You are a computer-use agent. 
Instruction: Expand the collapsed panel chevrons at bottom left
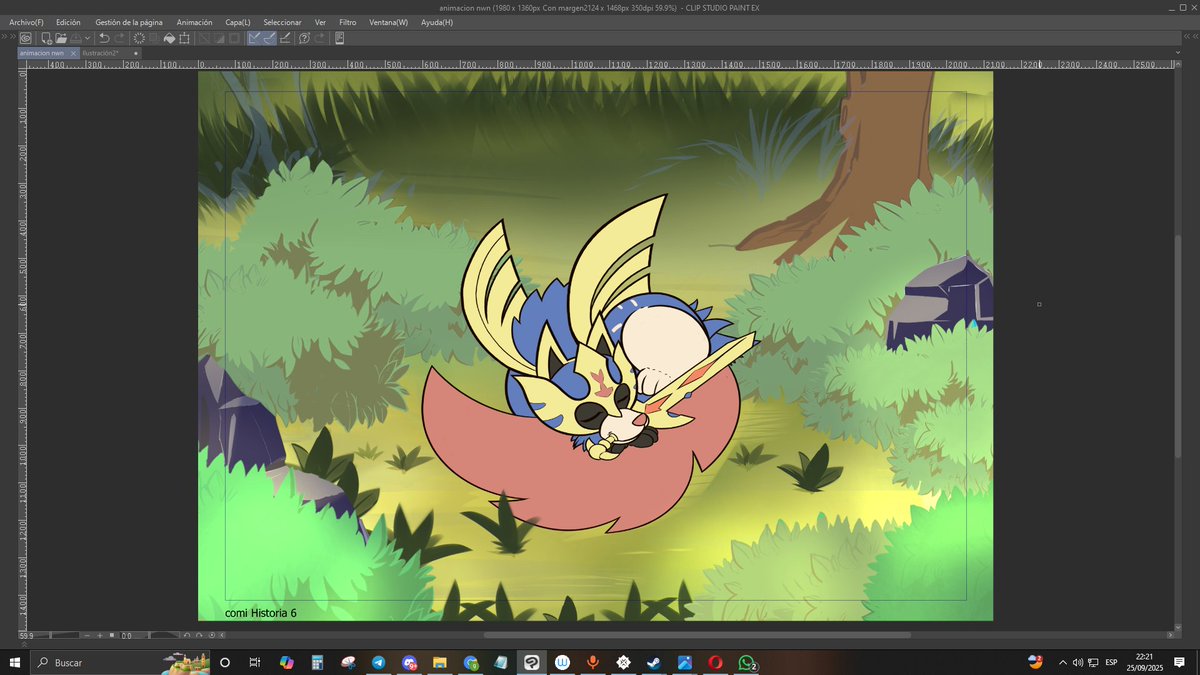[x=24, y=643]
